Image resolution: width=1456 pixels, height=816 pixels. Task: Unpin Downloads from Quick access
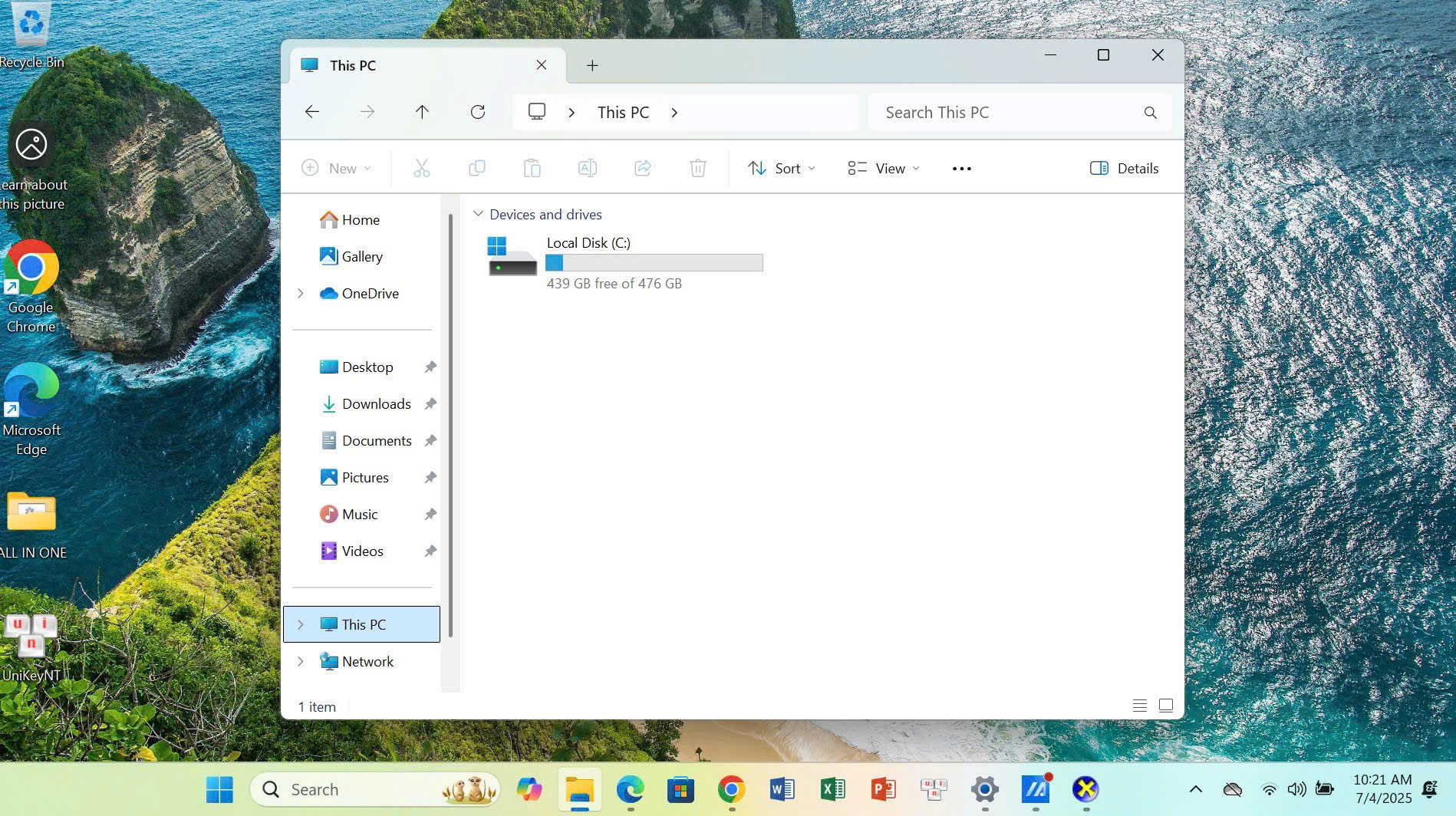pyautogui.click(x=430, y=404)
